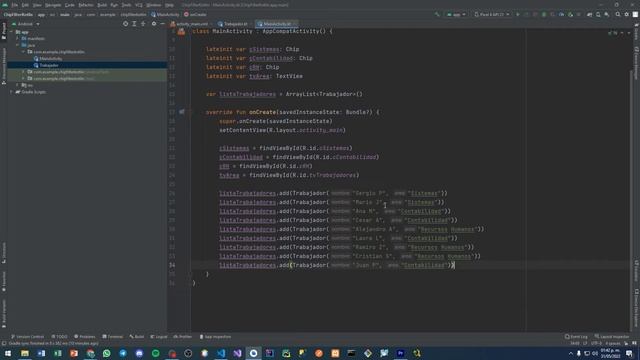Open Version Control tool window
640x360 pixels.
[28, 337]
